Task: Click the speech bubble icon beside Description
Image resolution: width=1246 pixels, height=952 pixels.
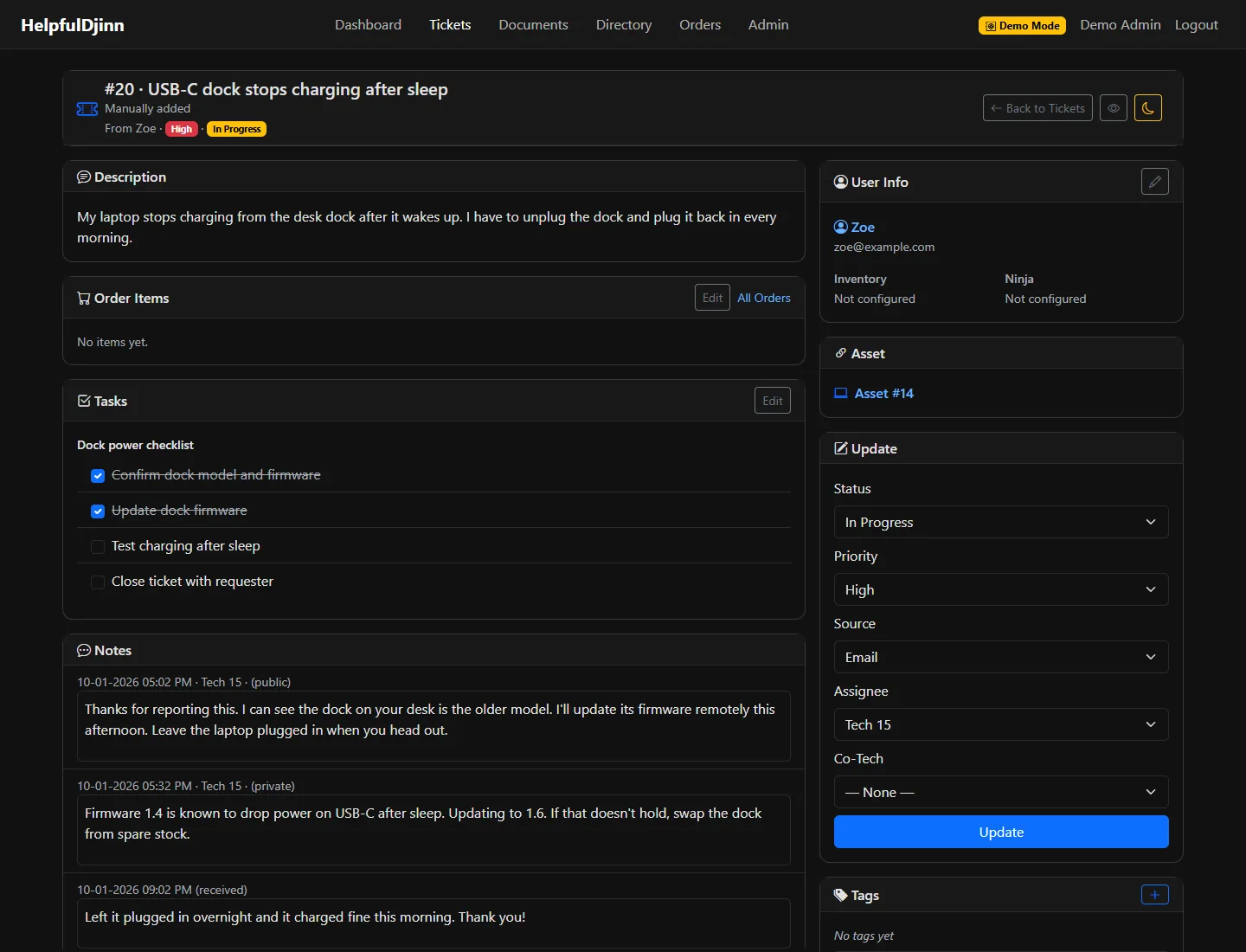Action: tap(84, 177)
